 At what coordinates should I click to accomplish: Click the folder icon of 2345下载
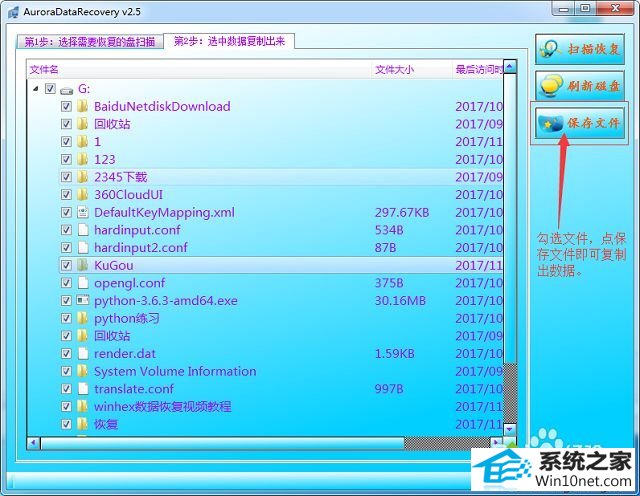pyautogui.click(x=82, y=177)
